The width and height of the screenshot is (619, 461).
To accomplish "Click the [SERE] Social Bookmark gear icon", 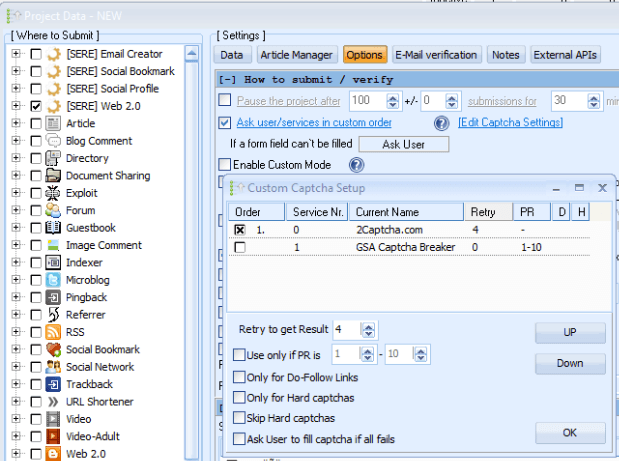I will [x=54, y=71].
